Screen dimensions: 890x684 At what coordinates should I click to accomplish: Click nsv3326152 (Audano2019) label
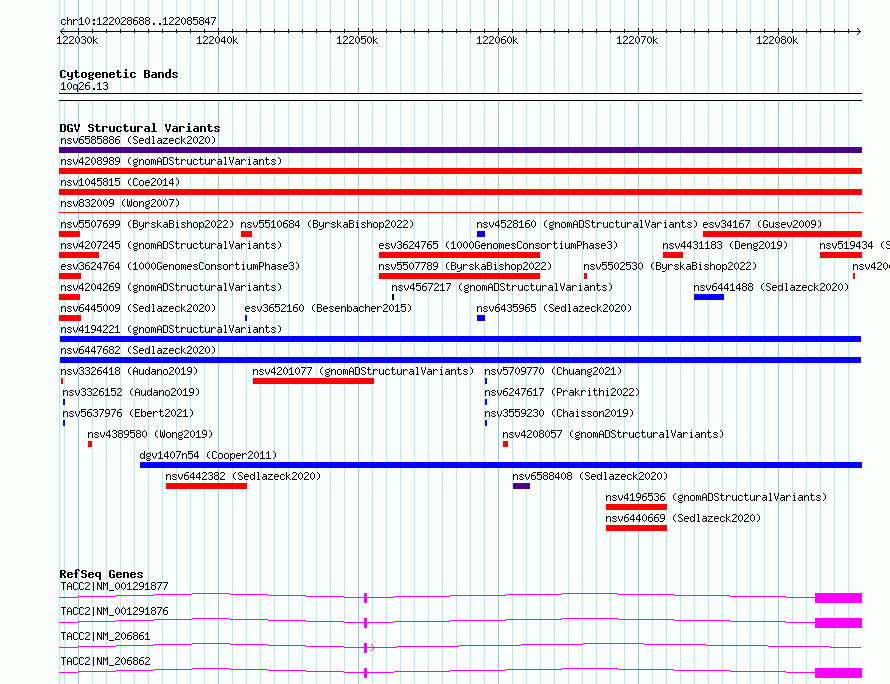coord(131,392)
